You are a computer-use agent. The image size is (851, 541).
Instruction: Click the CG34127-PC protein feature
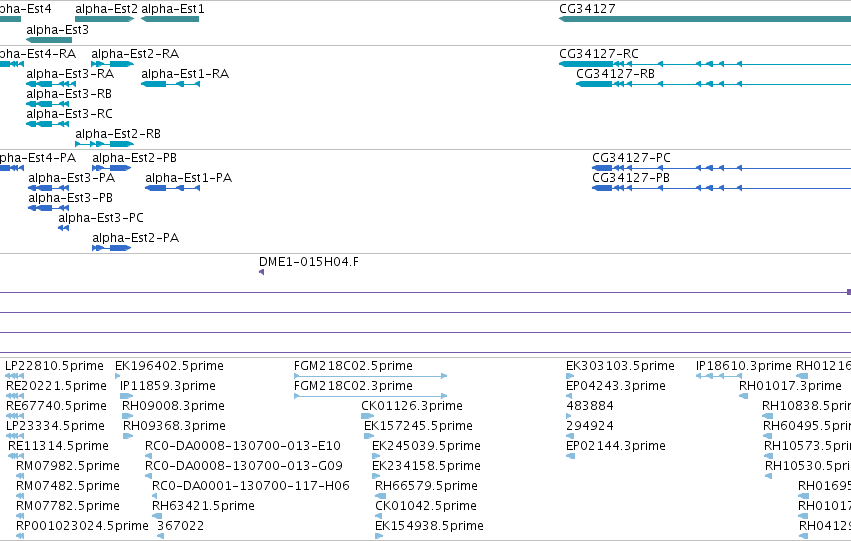pyautogui.click(x=721, y=168)
